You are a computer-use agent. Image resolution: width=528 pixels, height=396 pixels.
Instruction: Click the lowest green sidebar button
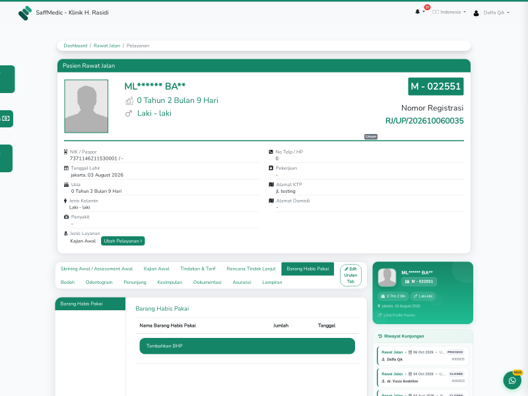(6, 158)
